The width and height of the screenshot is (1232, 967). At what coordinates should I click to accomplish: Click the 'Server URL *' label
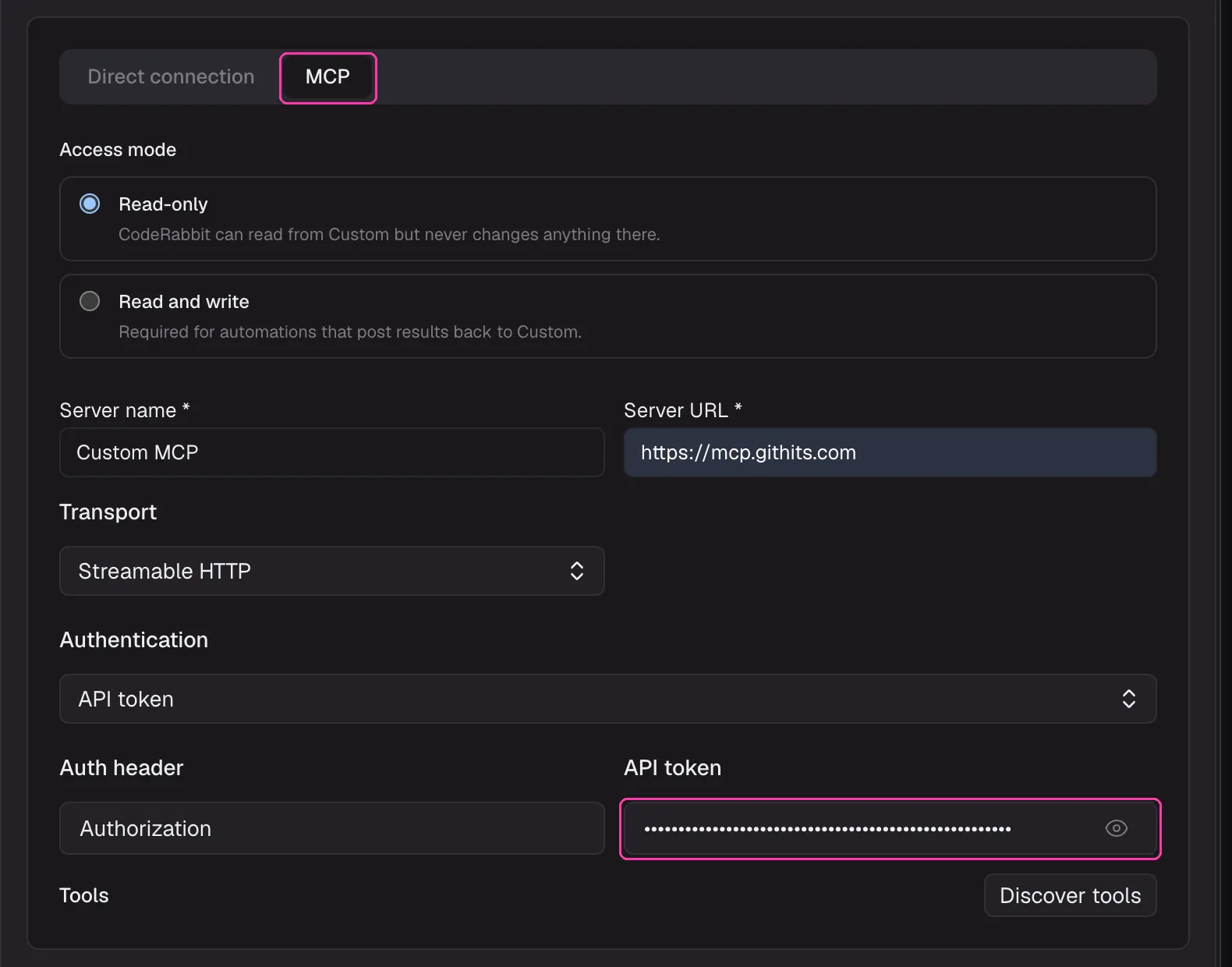[x=683, y=410]
